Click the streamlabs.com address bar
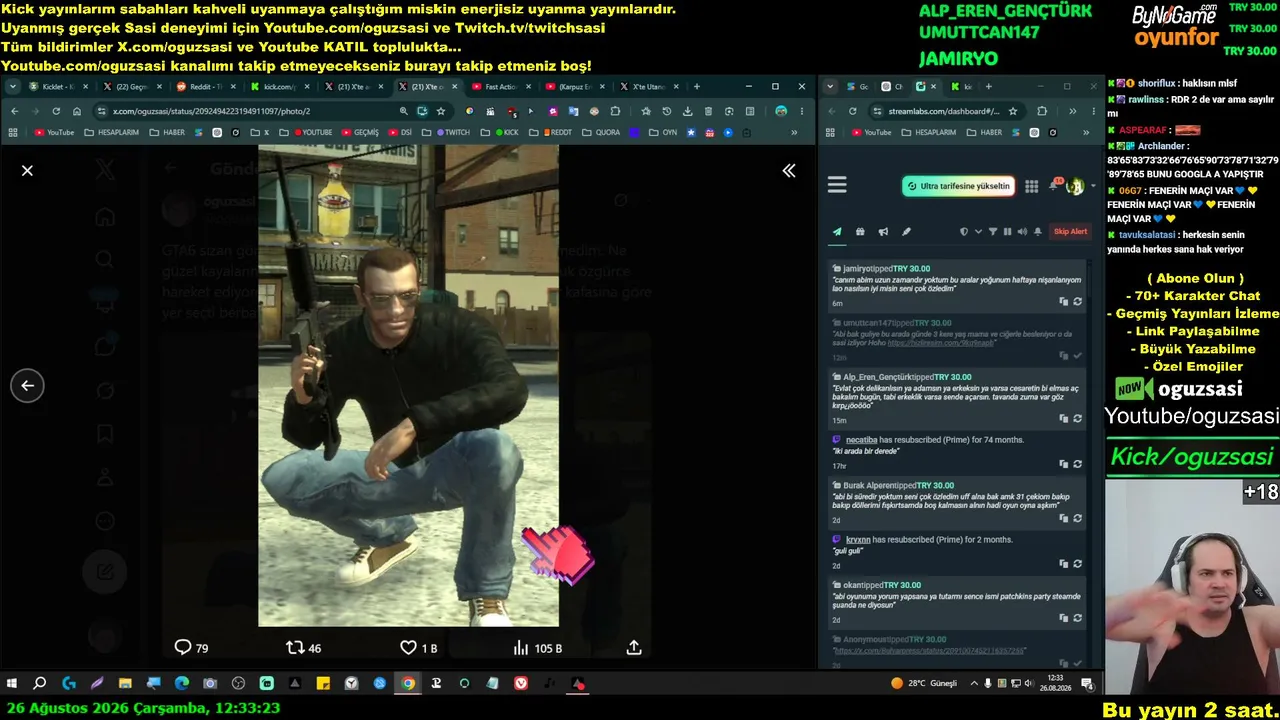 point(944,111)
